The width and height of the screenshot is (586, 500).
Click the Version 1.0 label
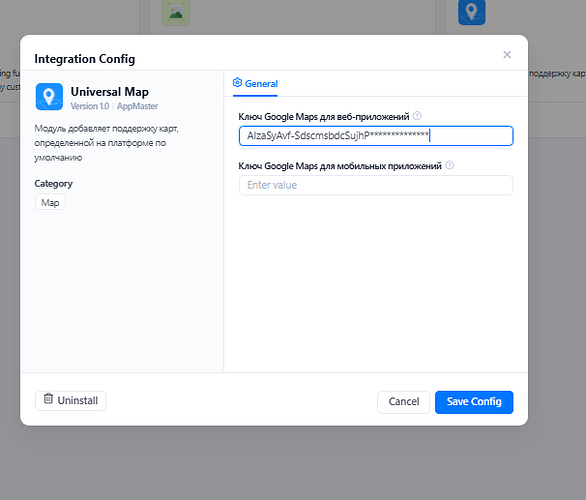pyautogui.click(x=90, y=106)
